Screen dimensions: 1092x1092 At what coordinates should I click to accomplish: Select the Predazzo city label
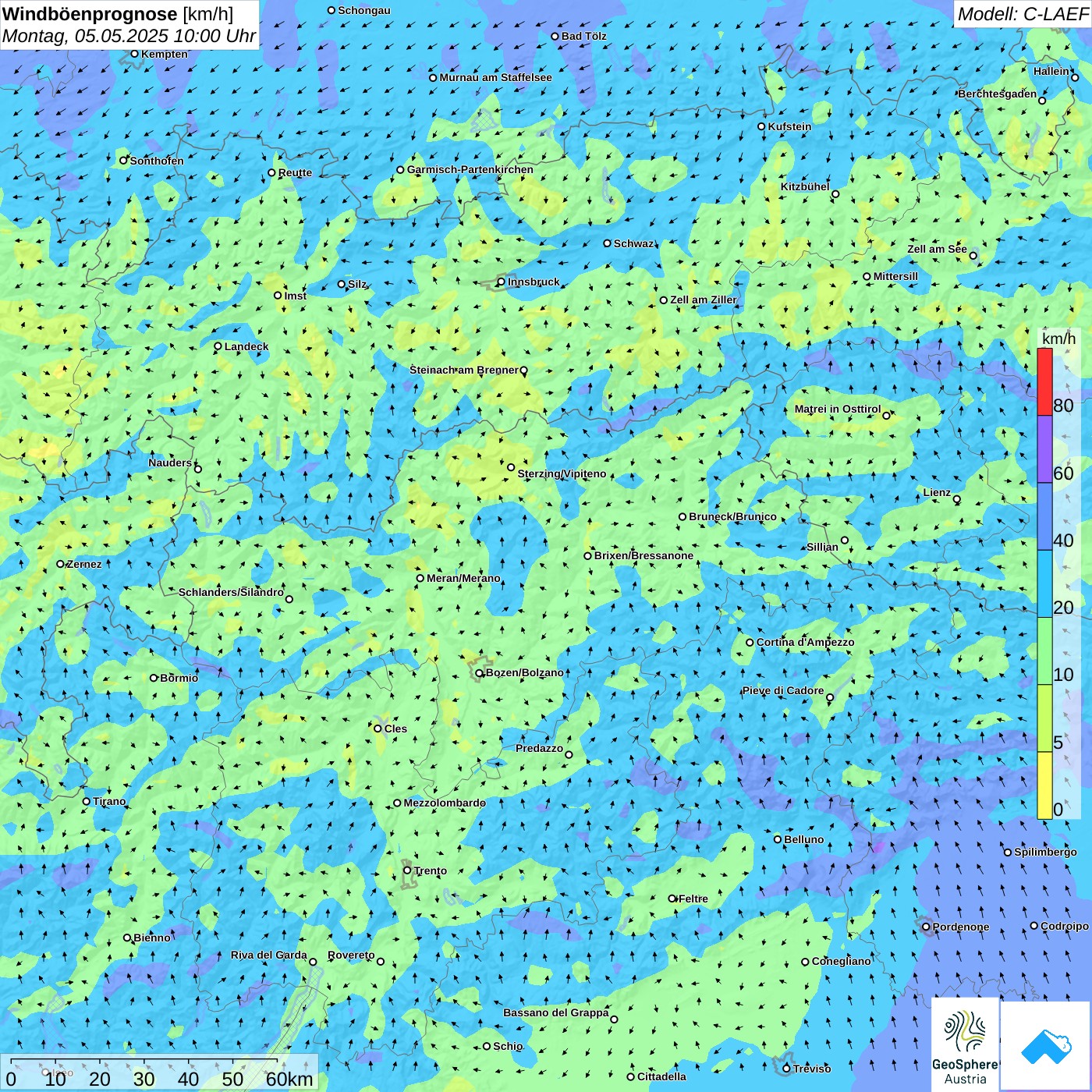539,748
